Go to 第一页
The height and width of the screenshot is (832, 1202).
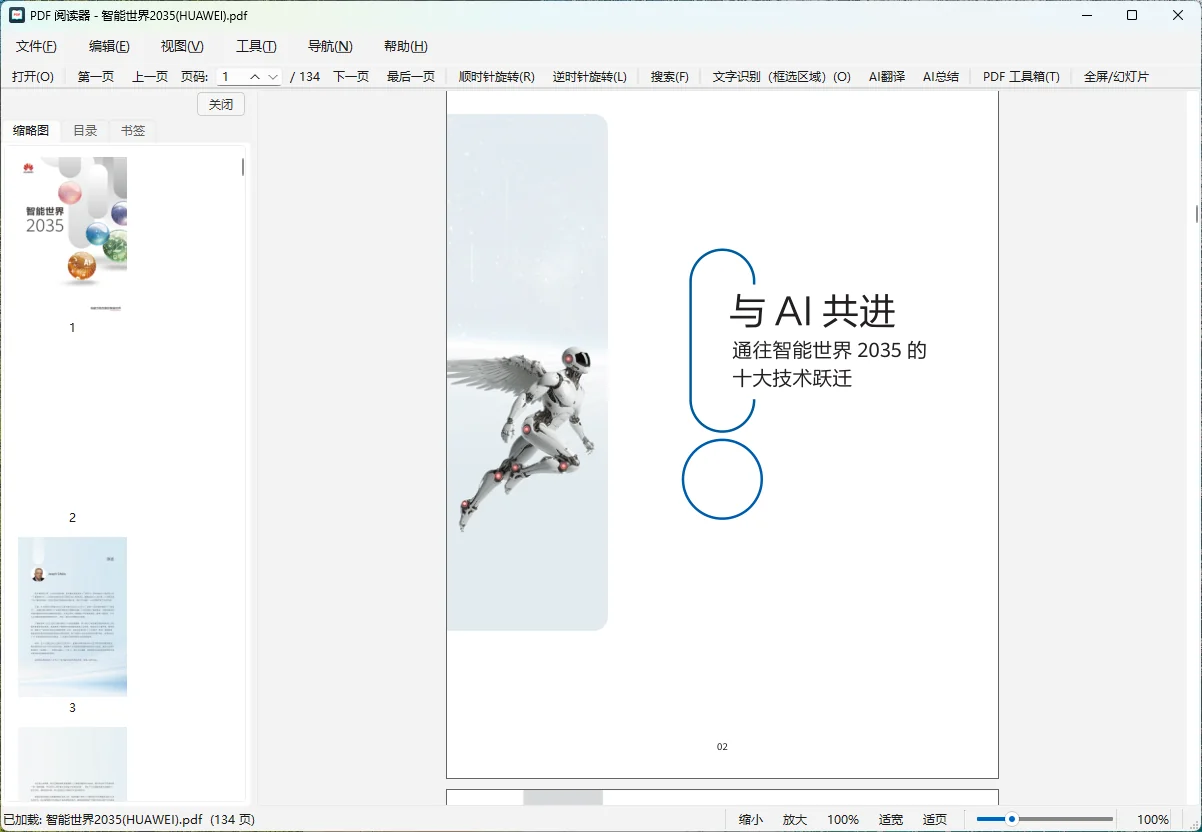pos(96,77)
